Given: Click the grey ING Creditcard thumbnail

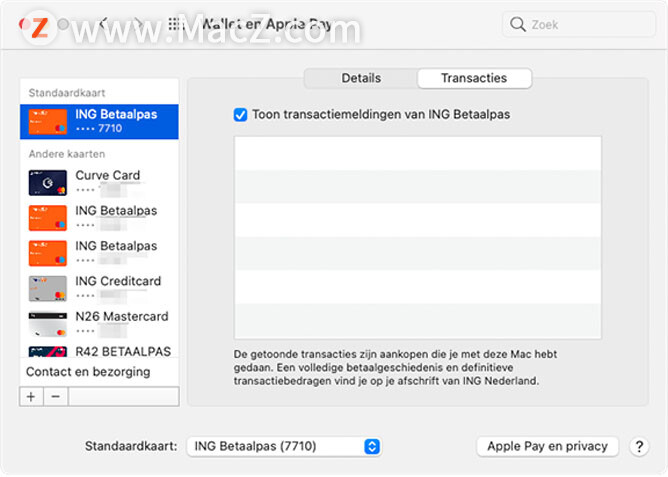Looking at the screenshot, I should coord(48,288).
